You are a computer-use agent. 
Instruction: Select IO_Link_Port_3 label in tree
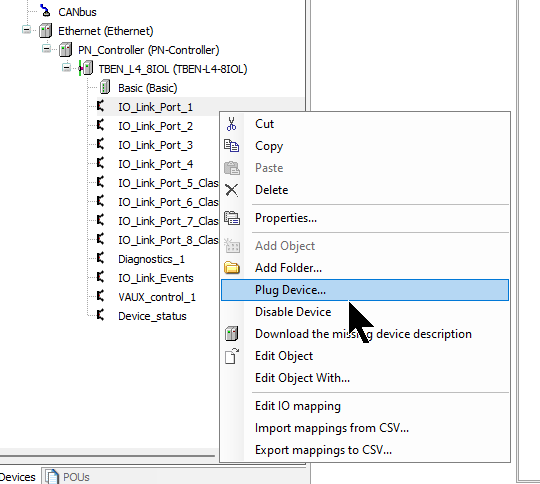155,145
